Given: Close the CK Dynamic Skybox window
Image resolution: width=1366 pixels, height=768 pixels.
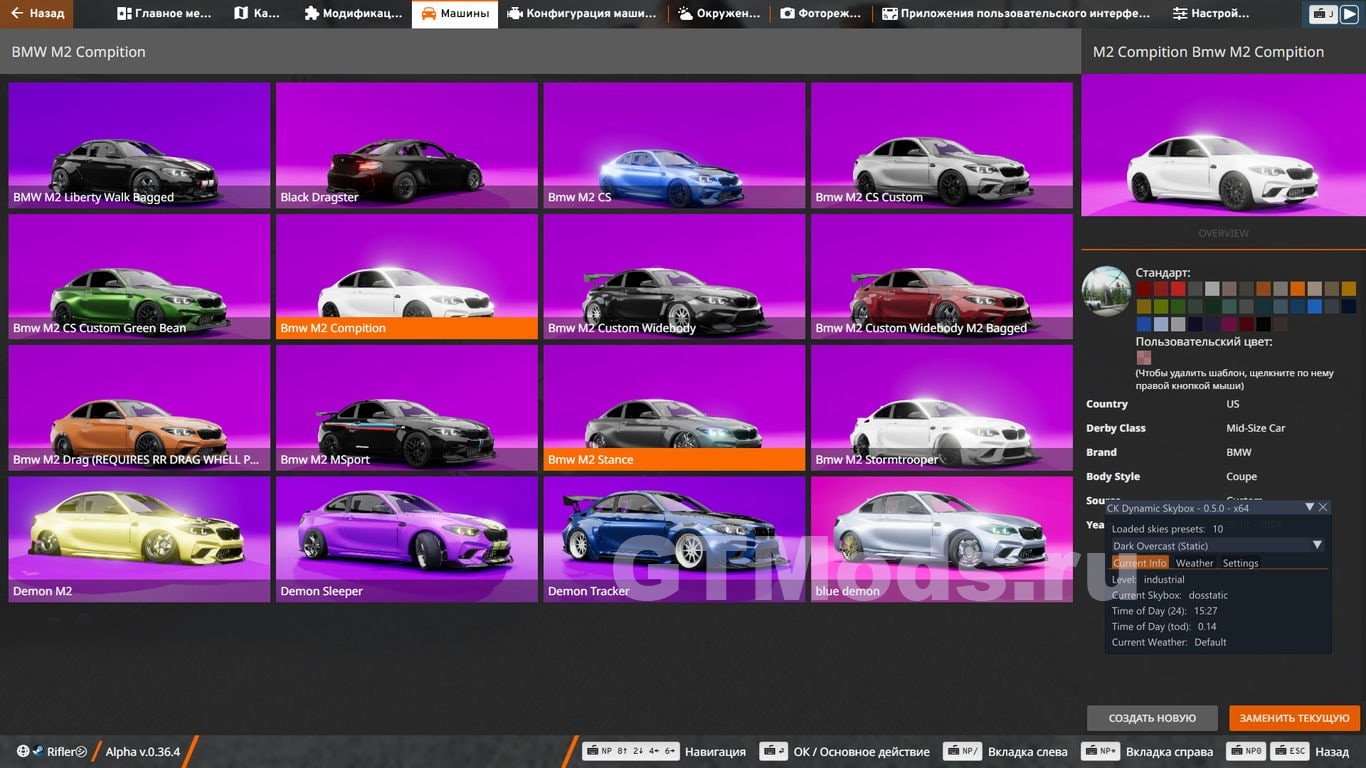Looking at the screenshot, I should point(1323,508).
